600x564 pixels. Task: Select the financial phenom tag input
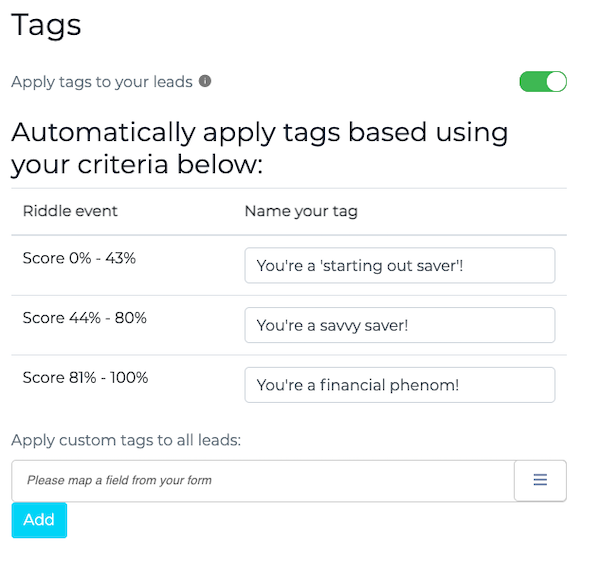[x=399, y=385]
